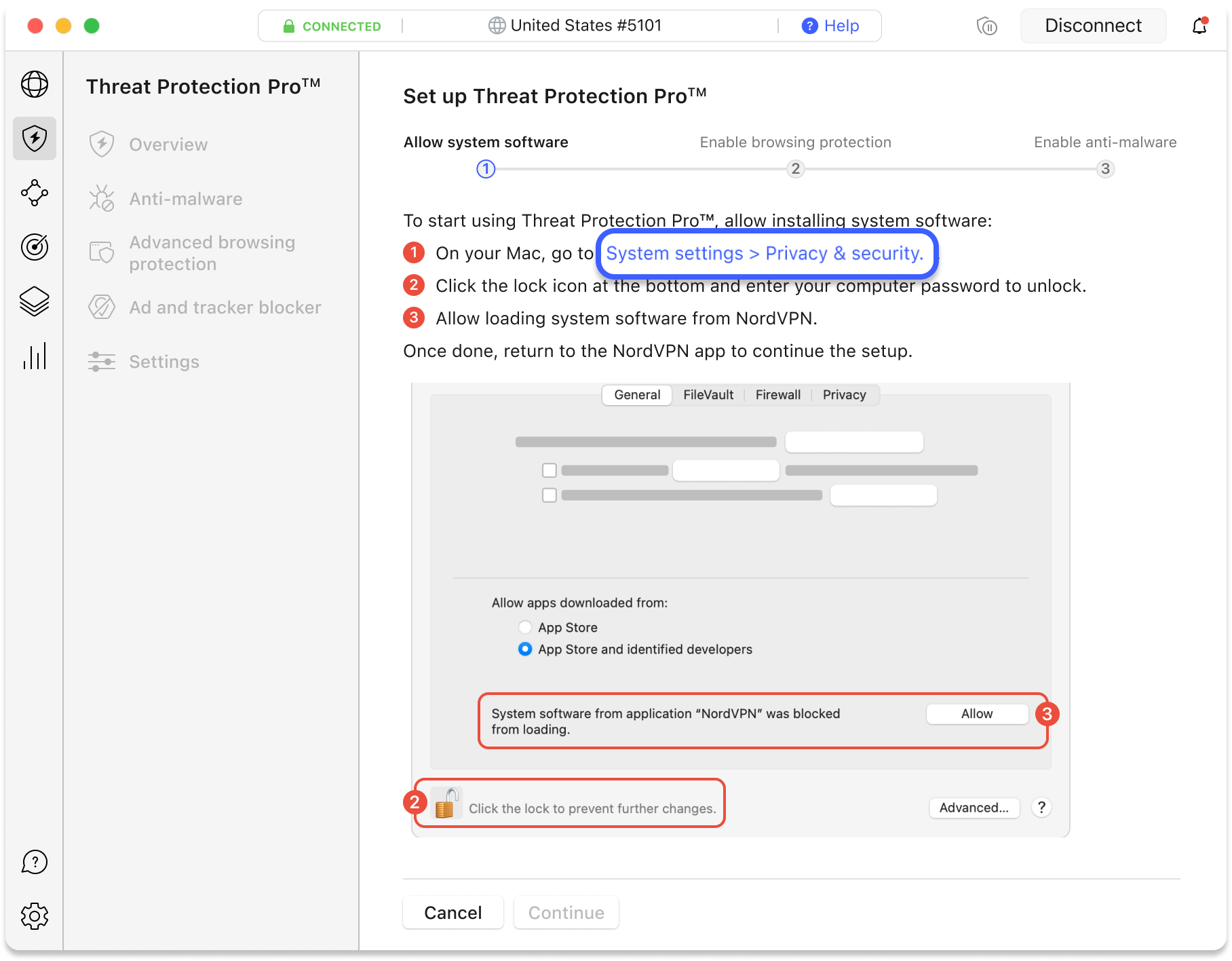Click the open padlock icon
1232x961 pixels.
pos(446,804)
